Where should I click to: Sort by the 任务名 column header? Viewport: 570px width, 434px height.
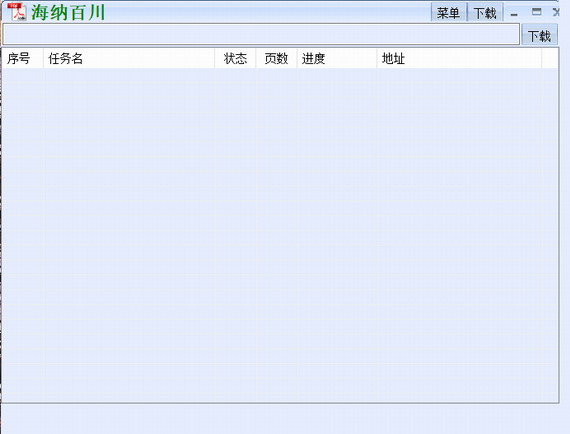click(129, 58)
